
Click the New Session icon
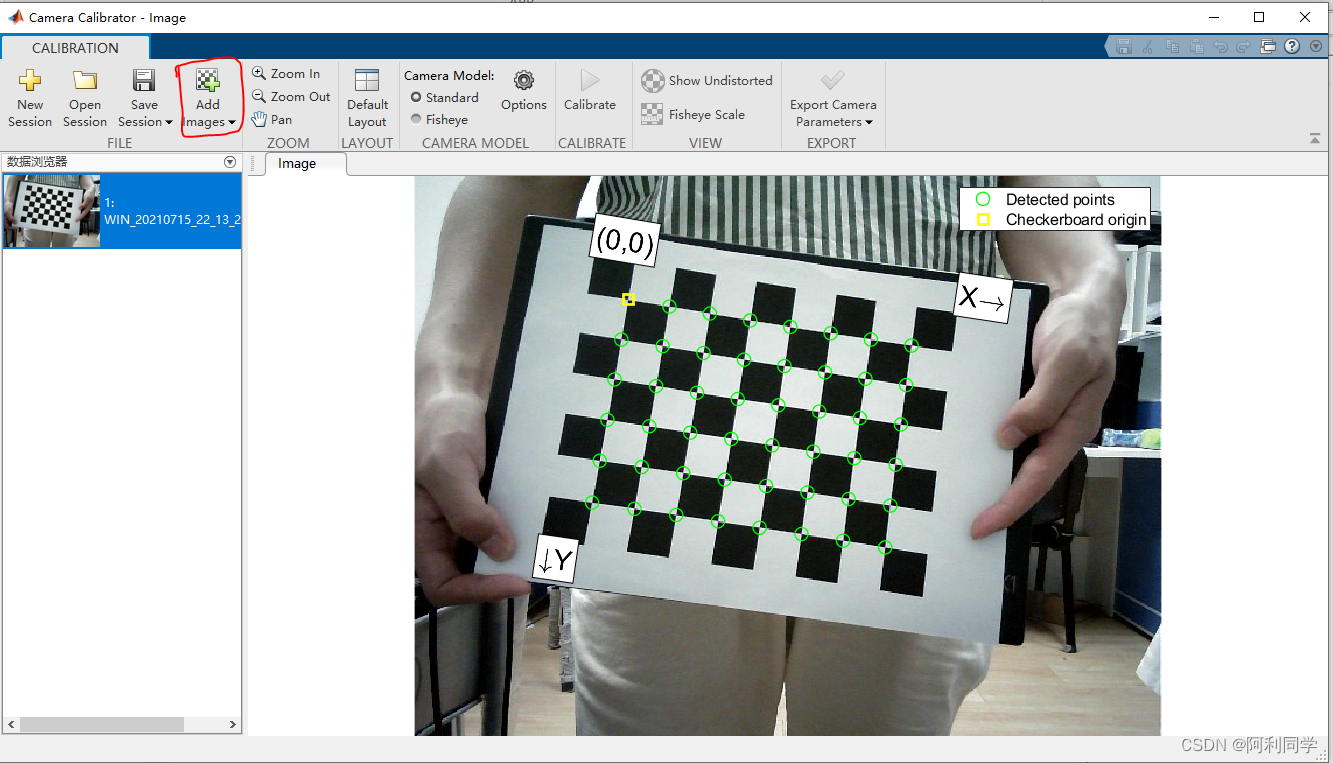coord(30,81)
